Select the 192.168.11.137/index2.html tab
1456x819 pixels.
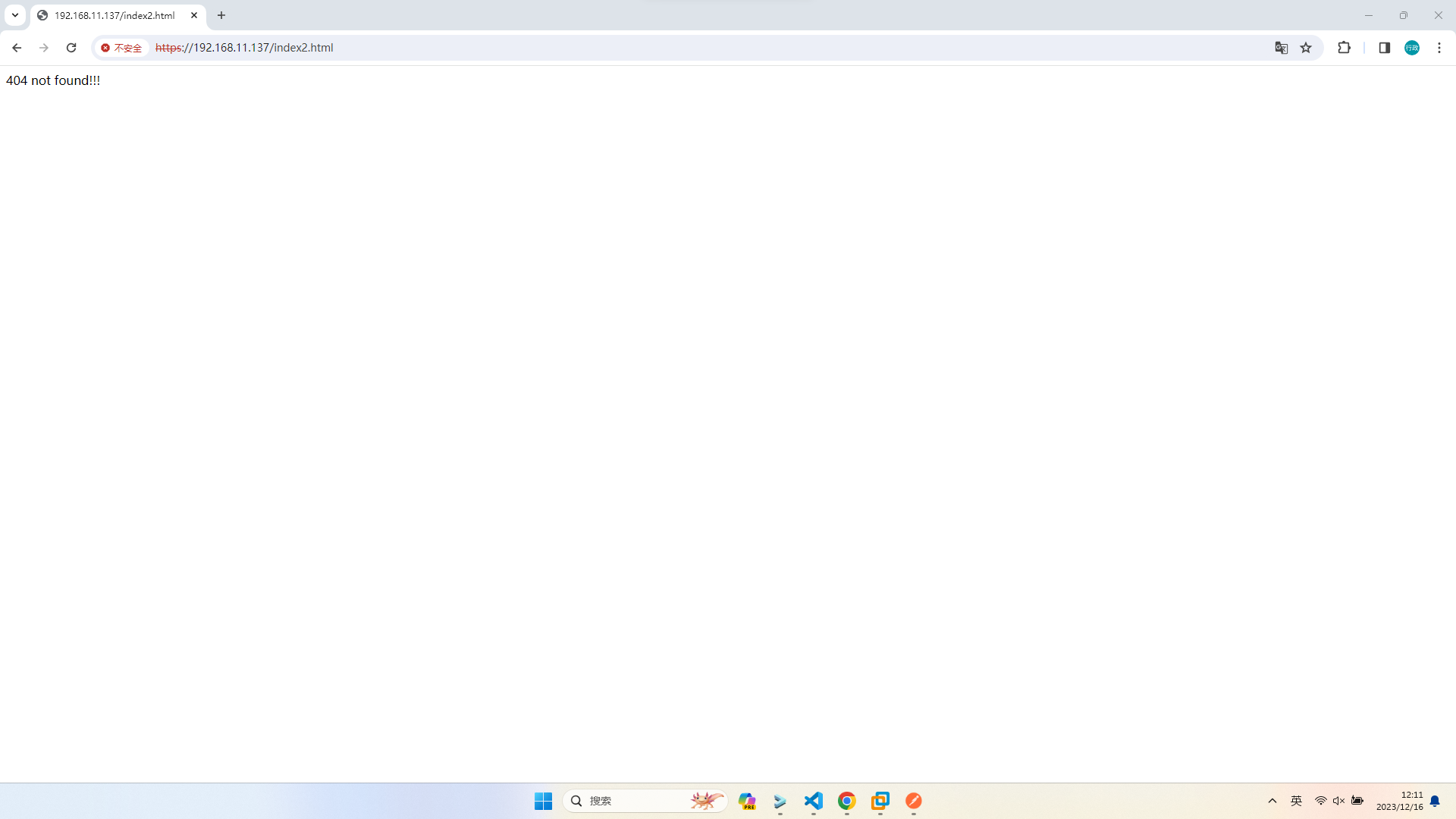[x=114, y=15]
